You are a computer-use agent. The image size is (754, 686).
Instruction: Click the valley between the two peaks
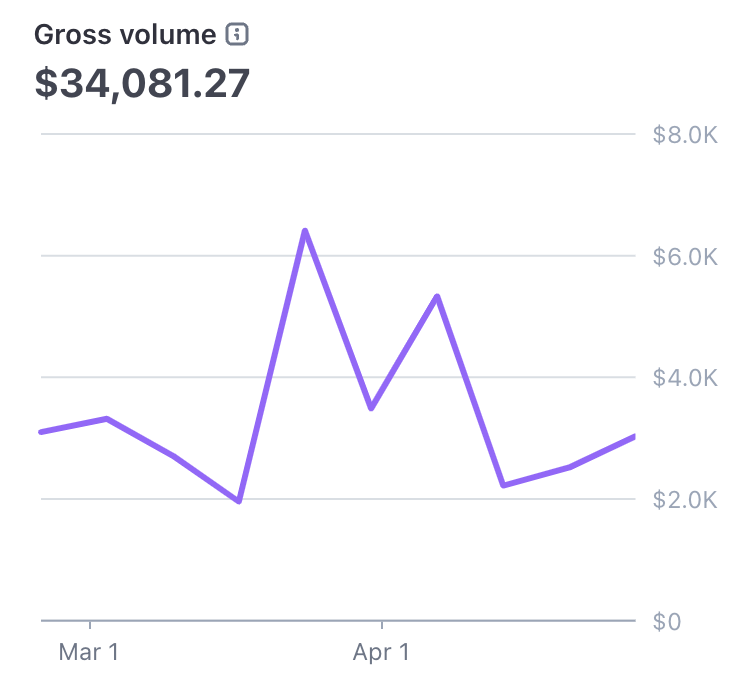(371, 408)
